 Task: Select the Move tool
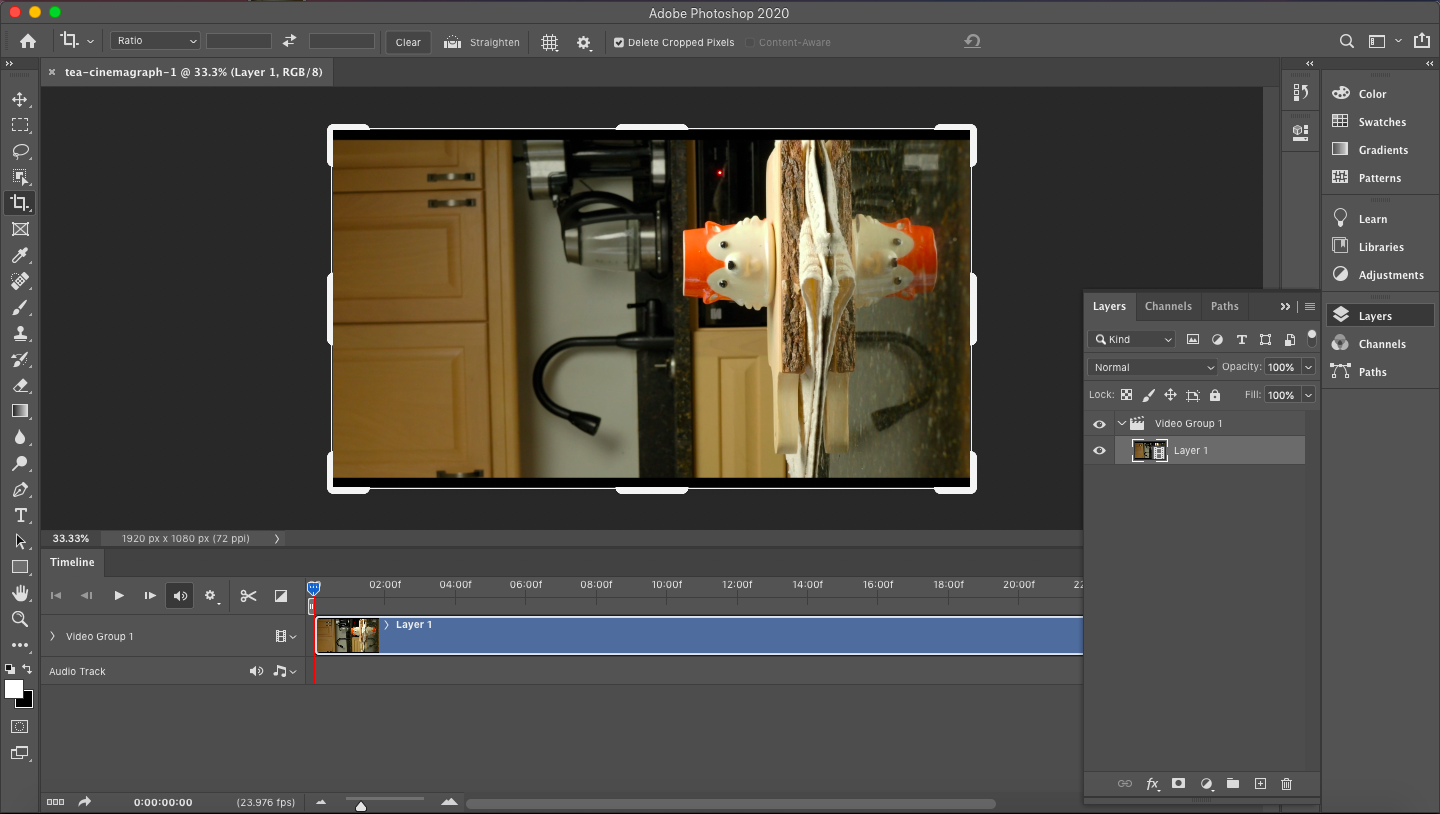(x=20, y=99)
